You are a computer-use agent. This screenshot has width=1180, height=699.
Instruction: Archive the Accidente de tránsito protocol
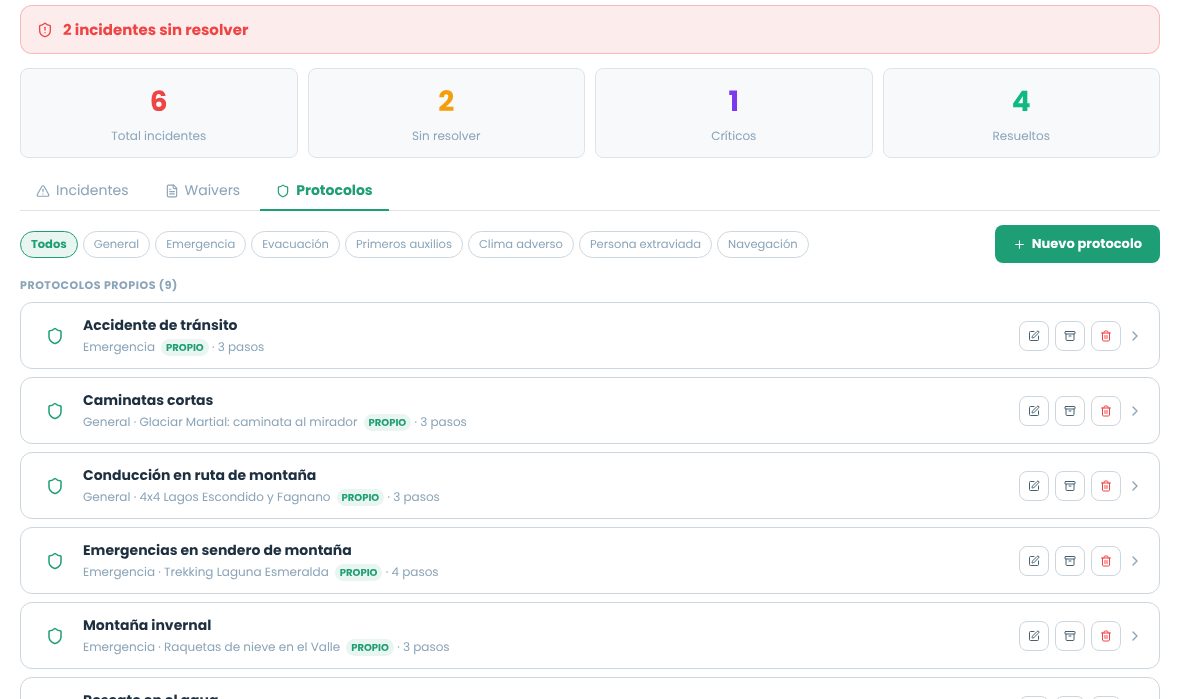(x=1069, y=336)
